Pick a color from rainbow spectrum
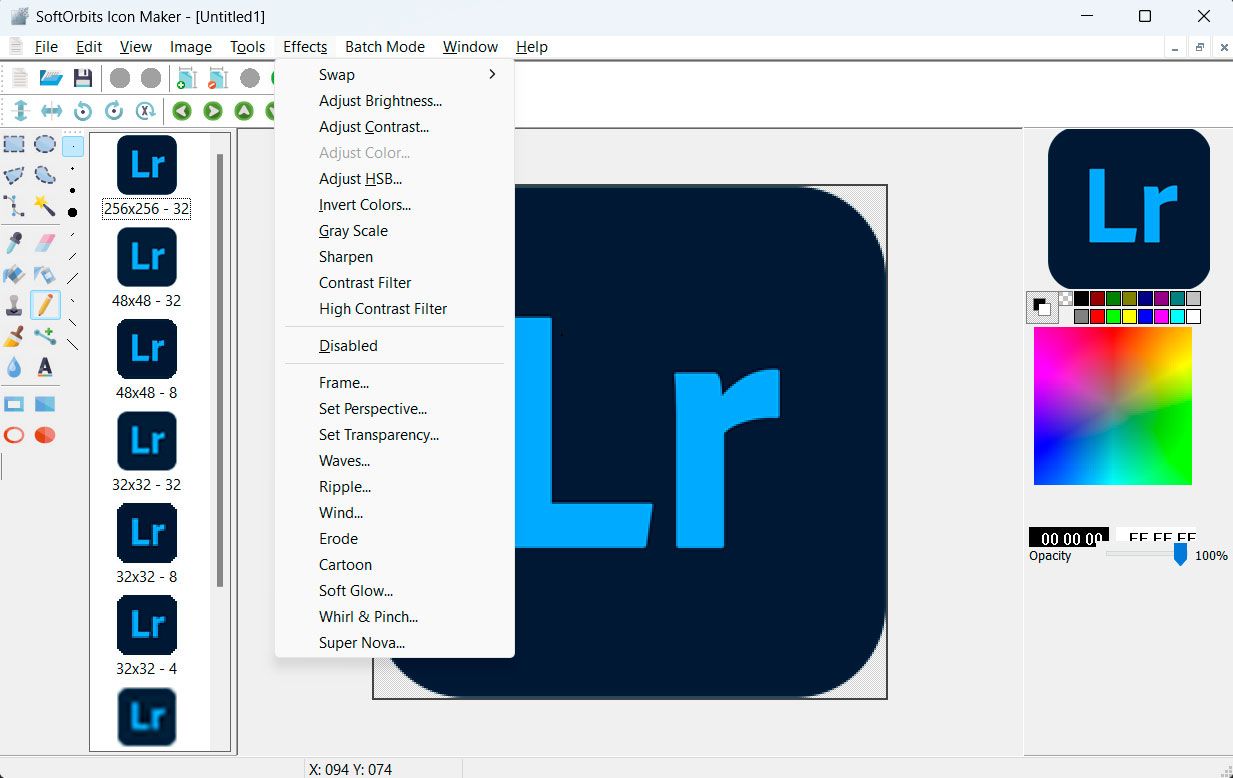The image size is (1233, 778). [x=1112, y=406]
